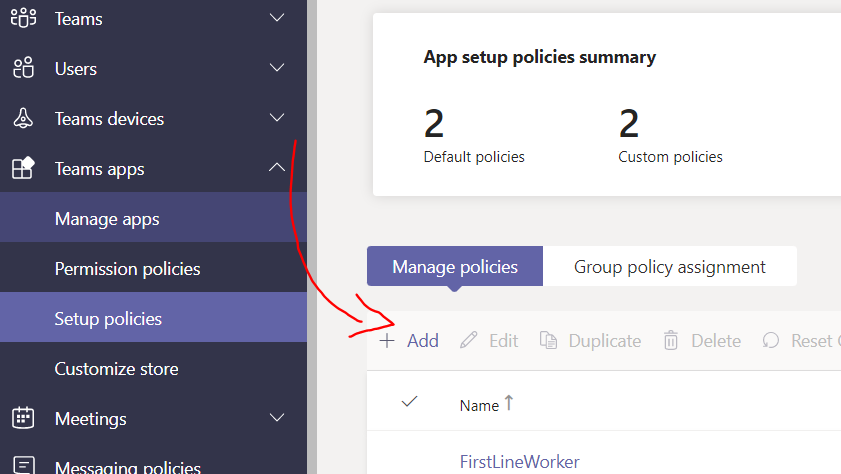Select Setup policies in sidebar
Viewport: 841px width, 474px height.
coord(153,318)
